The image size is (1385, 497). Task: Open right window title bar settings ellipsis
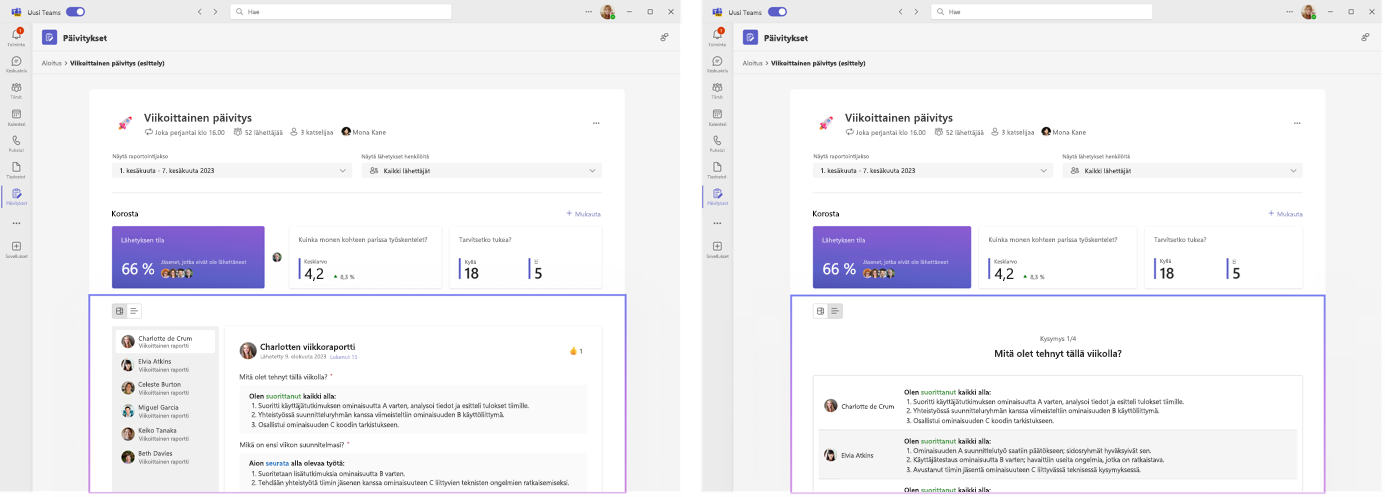click(x=1290, y=12)
